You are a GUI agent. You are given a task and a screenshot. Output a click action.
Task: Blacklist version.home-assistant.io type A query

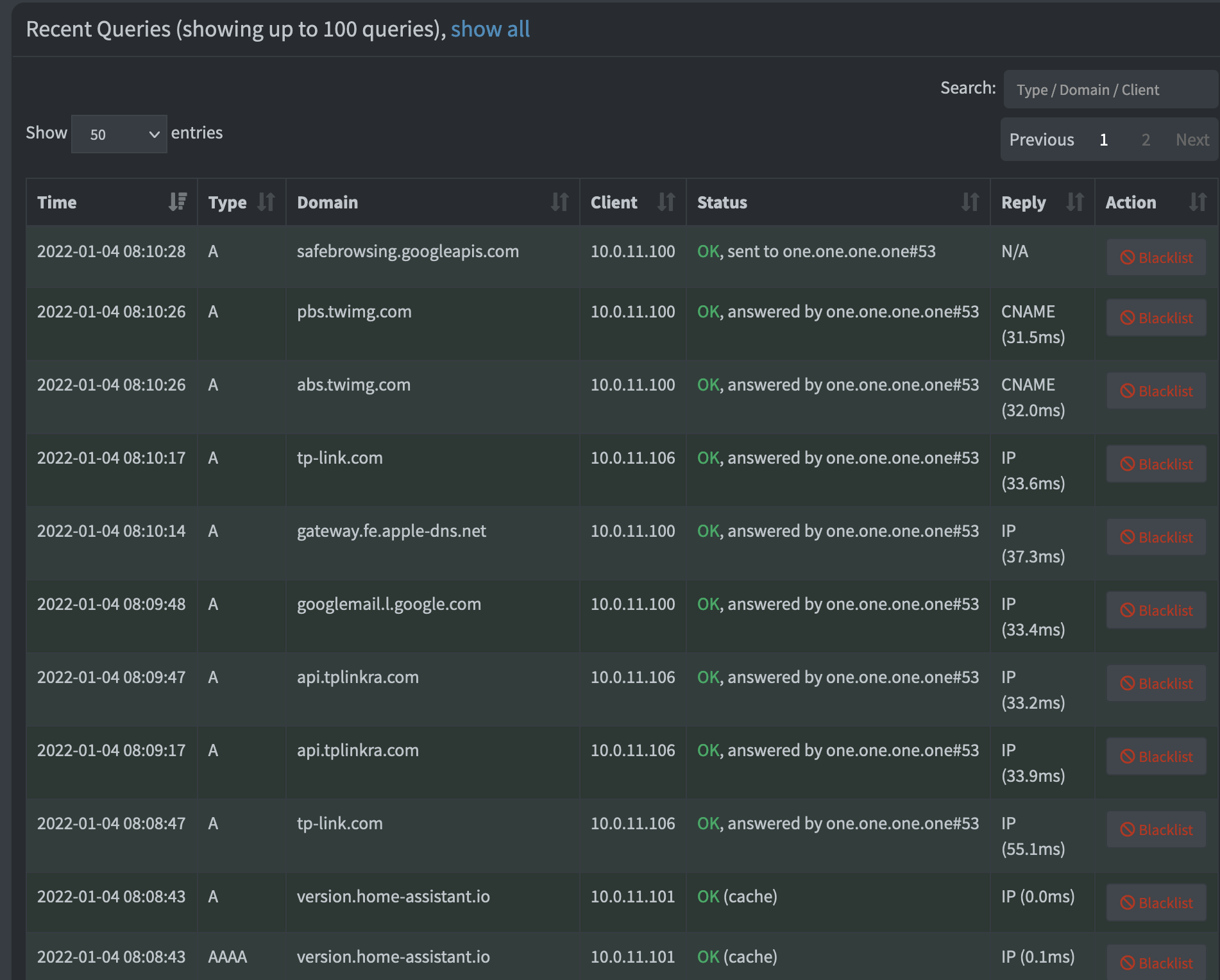(x=1156, y=902)
